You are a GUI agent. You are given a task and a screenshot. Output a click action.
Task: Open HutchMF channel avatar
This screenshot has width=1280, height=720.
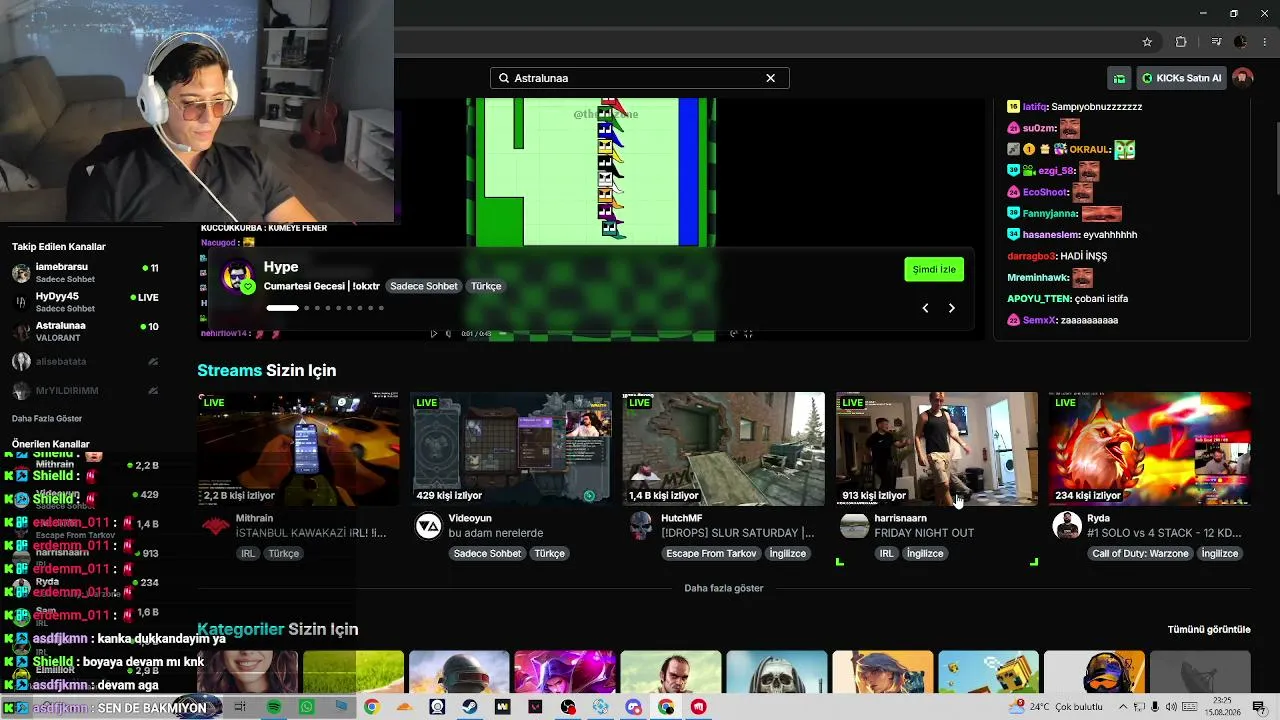coord(642,526)
